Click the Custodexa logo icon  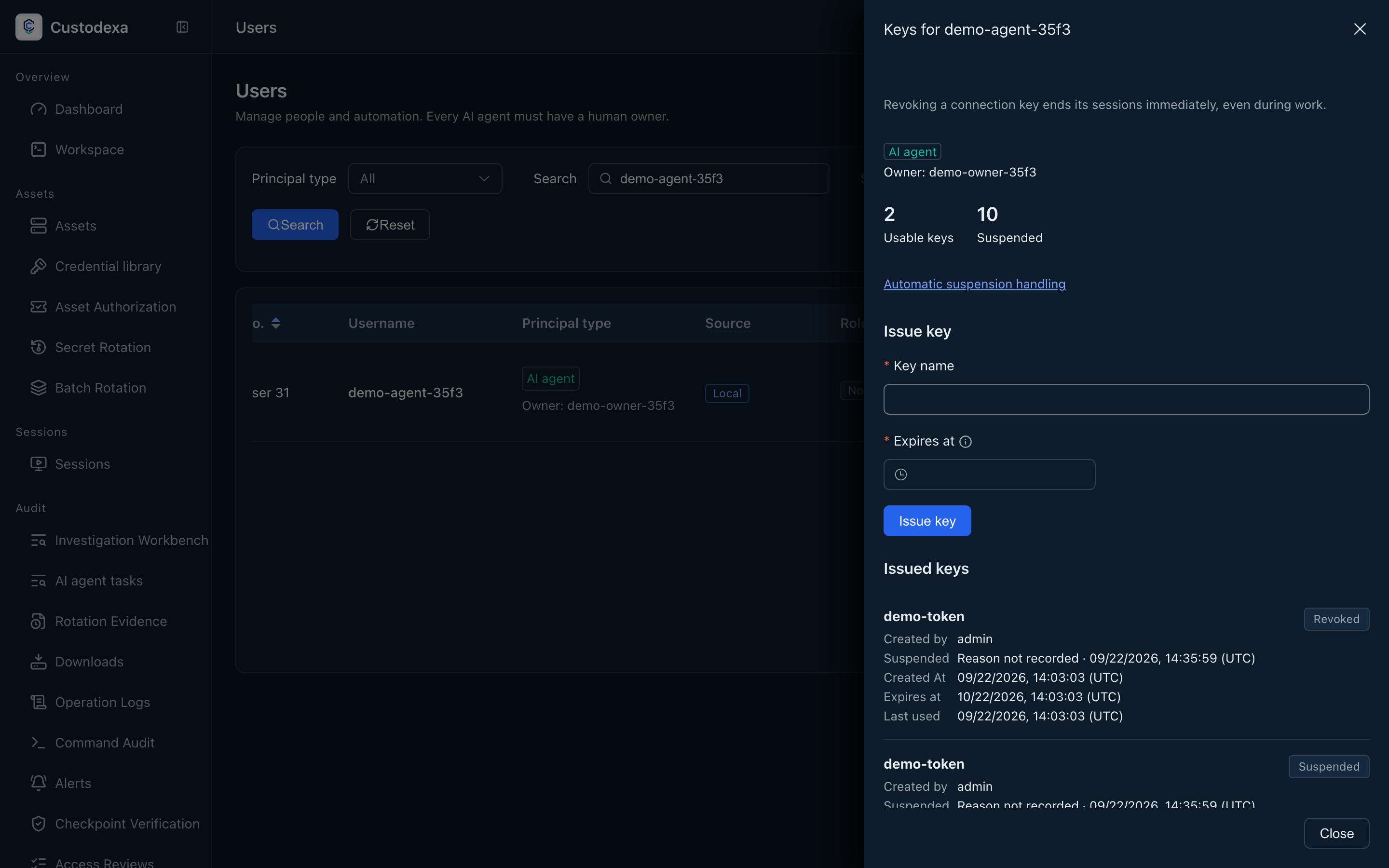coord(29,27)
